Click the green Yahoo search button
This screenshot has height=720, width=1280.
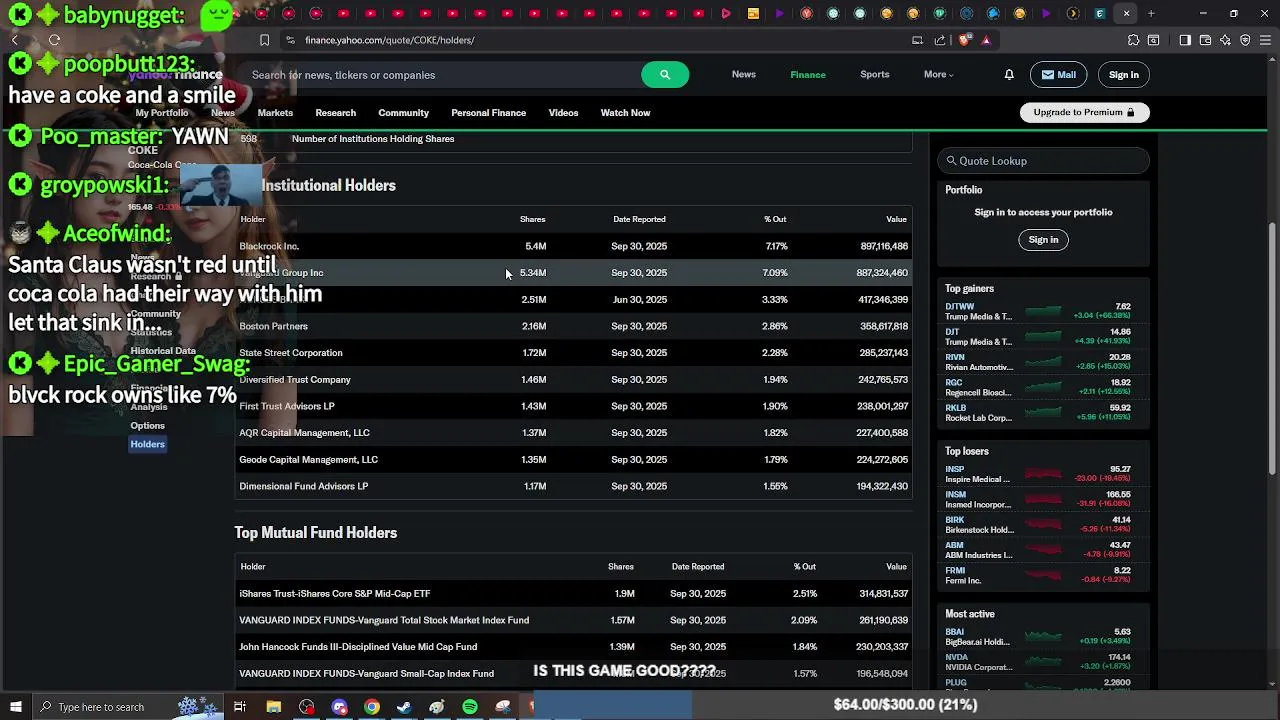pos(665,75)
